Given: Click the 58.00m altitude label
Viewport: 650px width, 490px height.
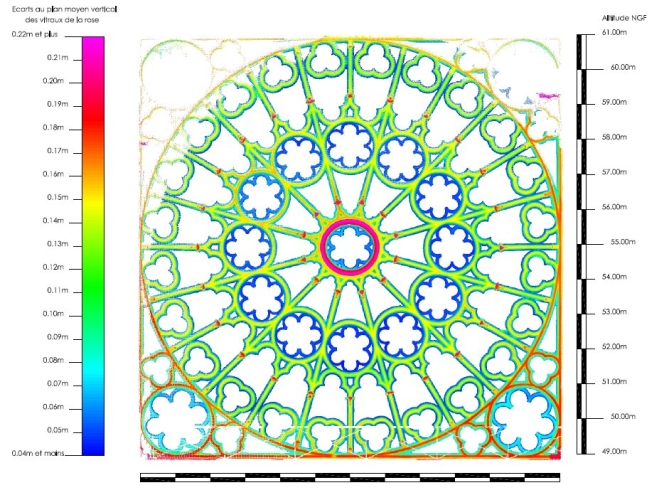Looking at the screenshot, I should pyautogui.click(x=614, y=137).
